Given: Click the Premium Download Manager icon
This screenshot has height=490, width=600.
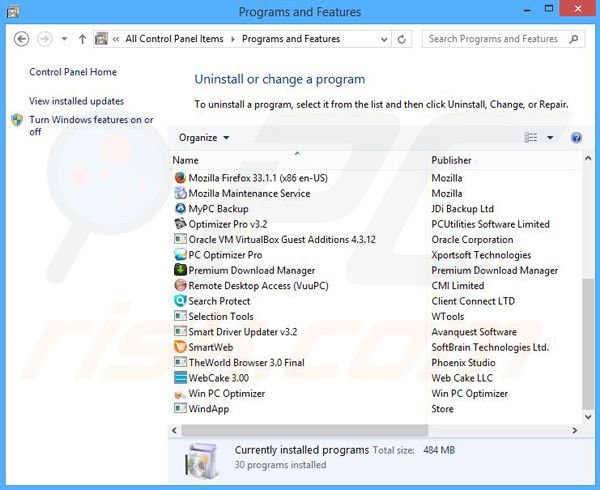Looking at the screenshot, I should coord(180,270).
